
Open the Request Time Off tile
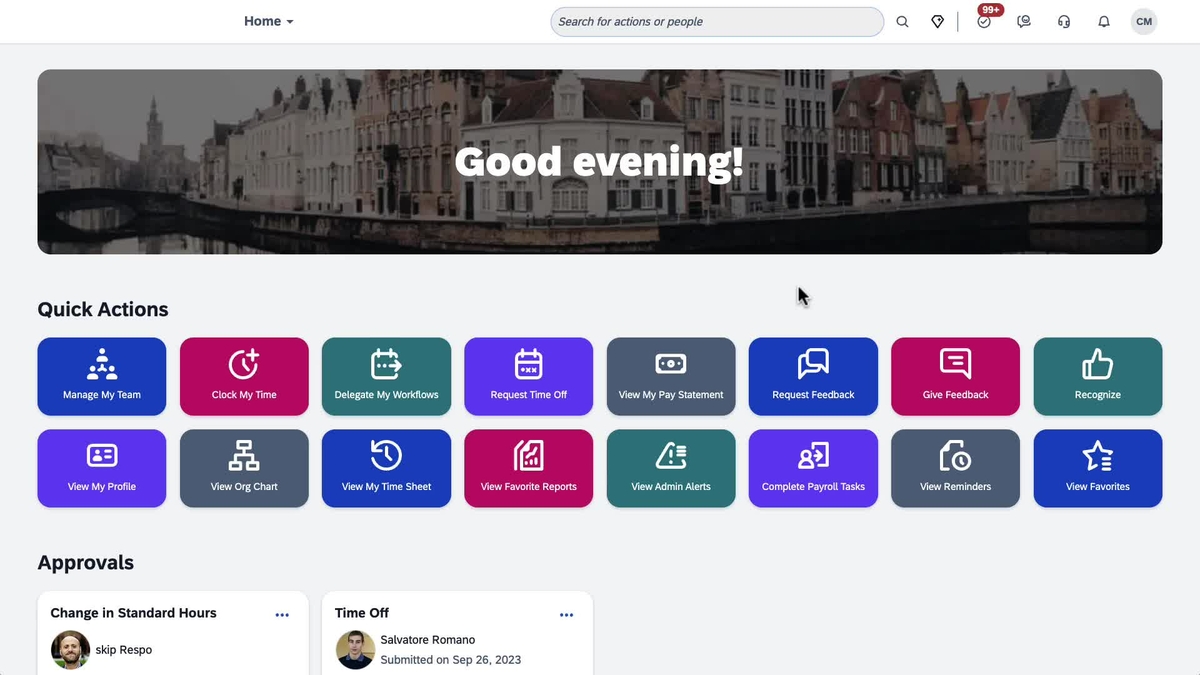[x=528, y=376]
